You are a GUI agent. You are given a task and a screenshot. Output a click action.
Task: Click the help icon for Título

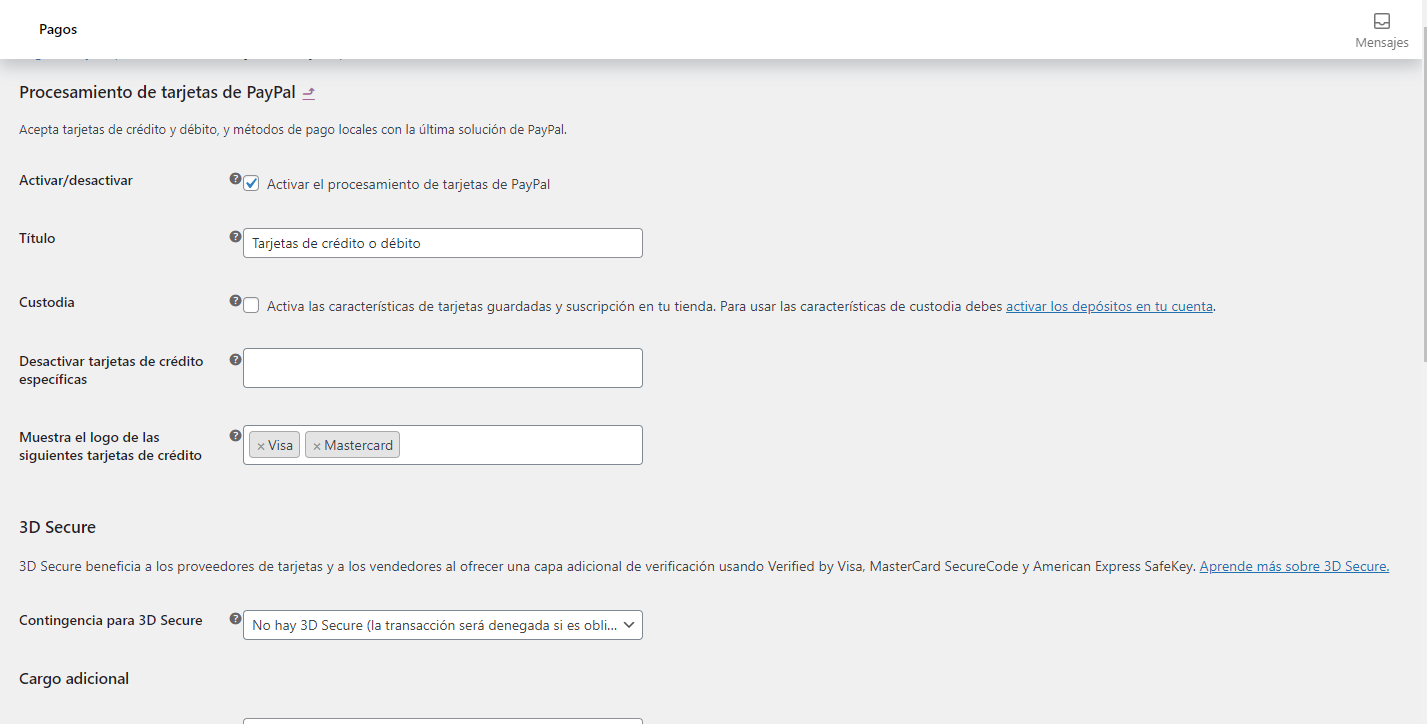point(235,237)
